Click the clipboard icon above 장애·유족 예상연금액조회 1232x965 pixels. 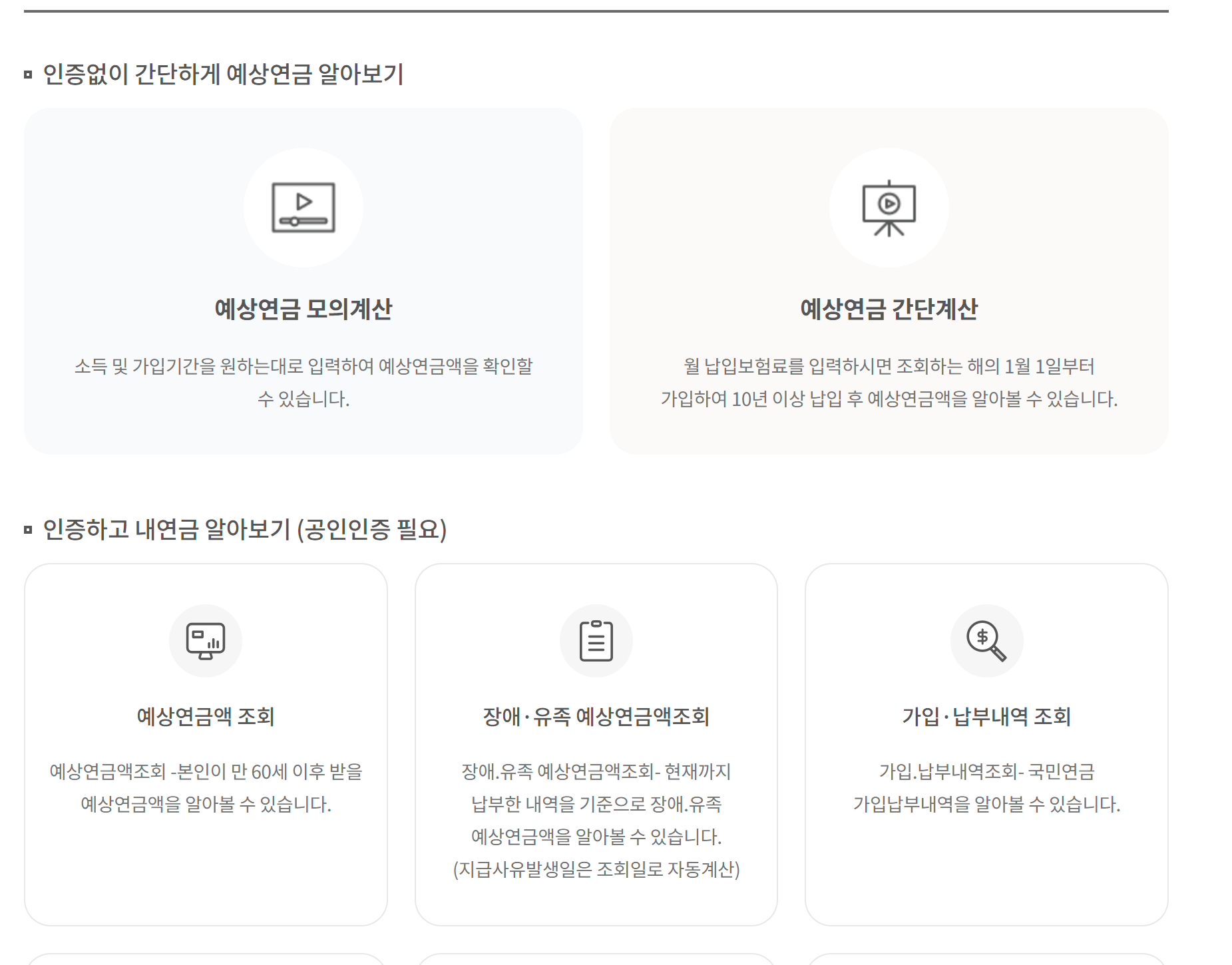pos(596,640)
